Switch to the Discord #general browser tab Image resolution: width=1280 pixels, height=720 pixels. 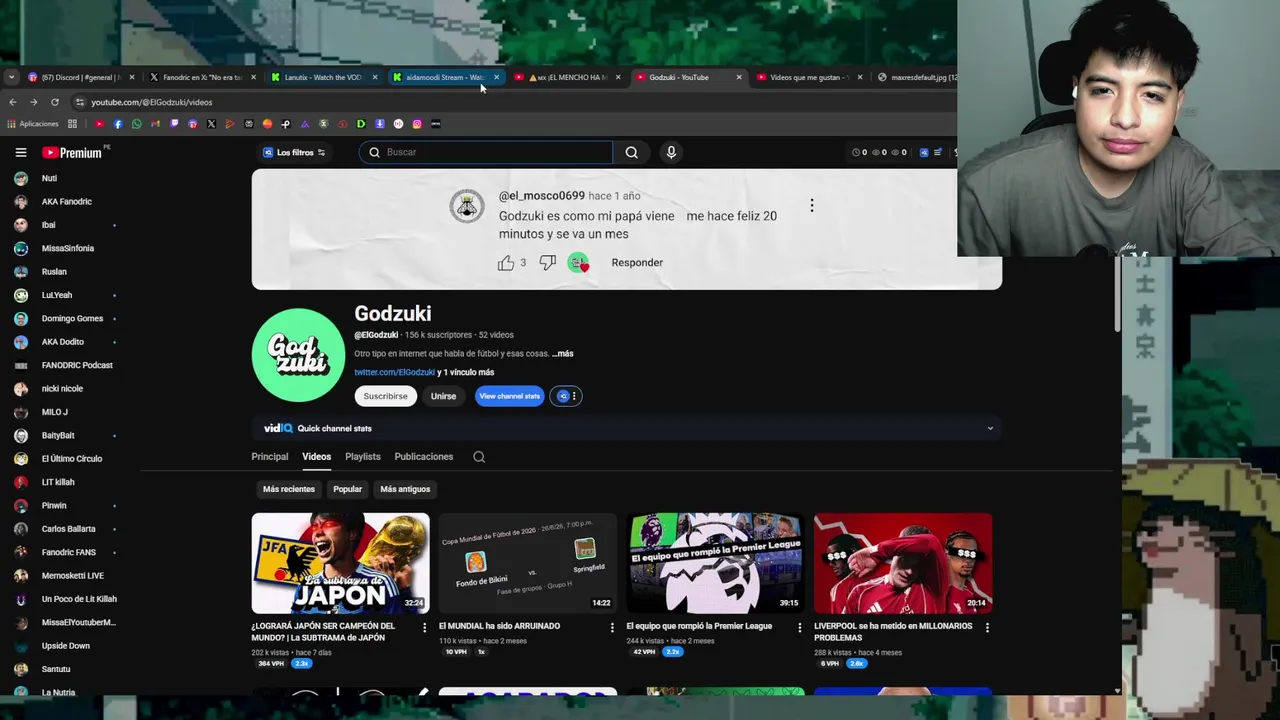tap(82, 77)
